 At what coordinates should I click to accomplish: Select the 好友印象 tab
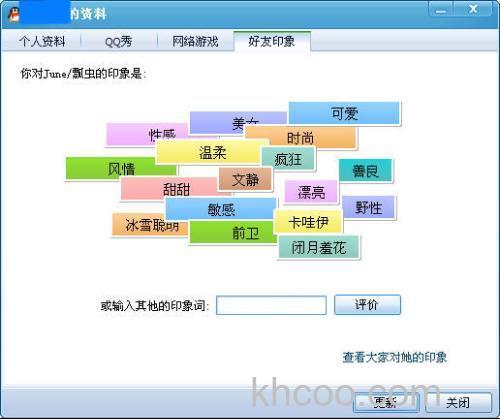point(272,41)
